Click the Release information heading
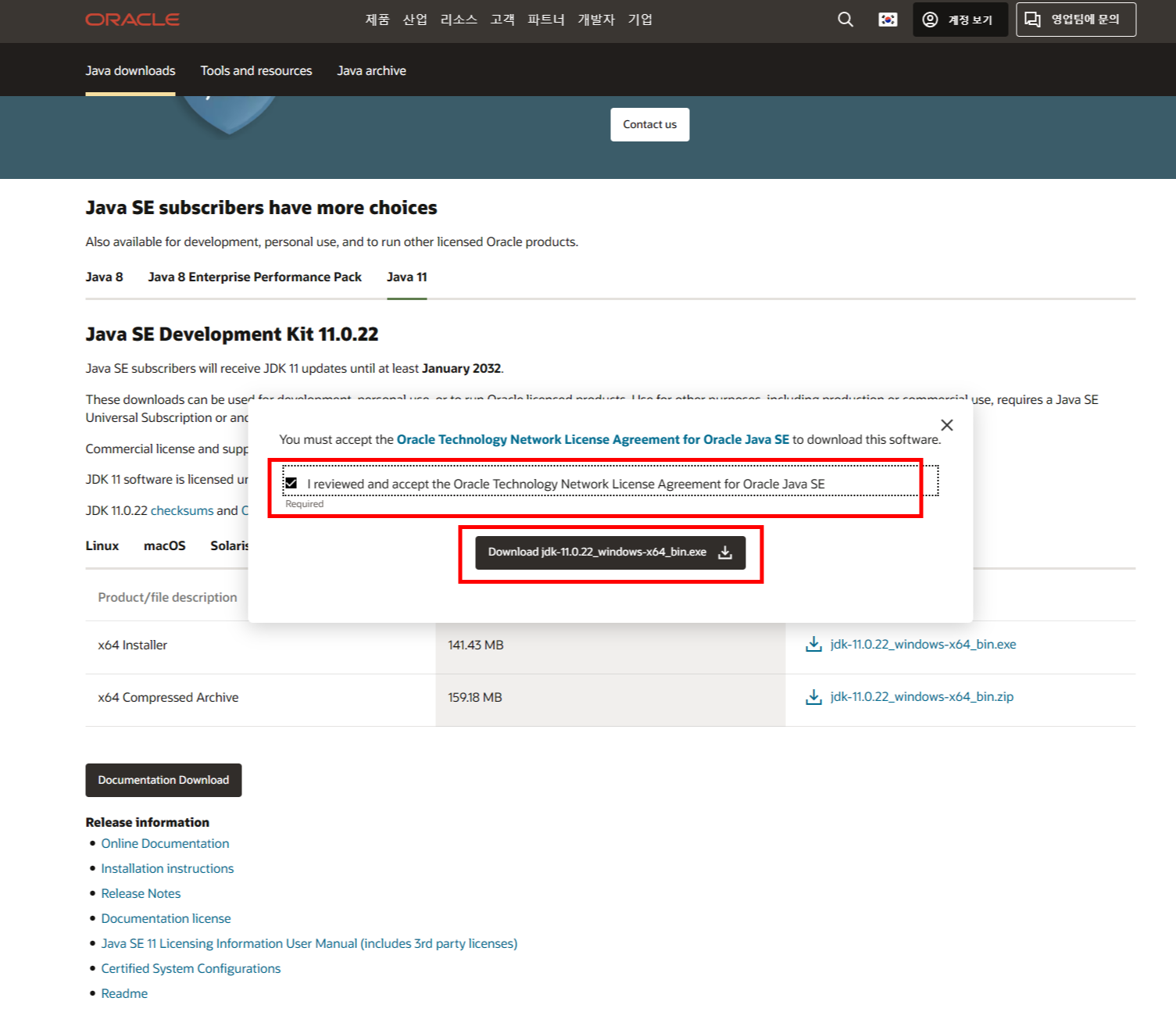Screen dimensions: 1176x1019 point(148,822)
